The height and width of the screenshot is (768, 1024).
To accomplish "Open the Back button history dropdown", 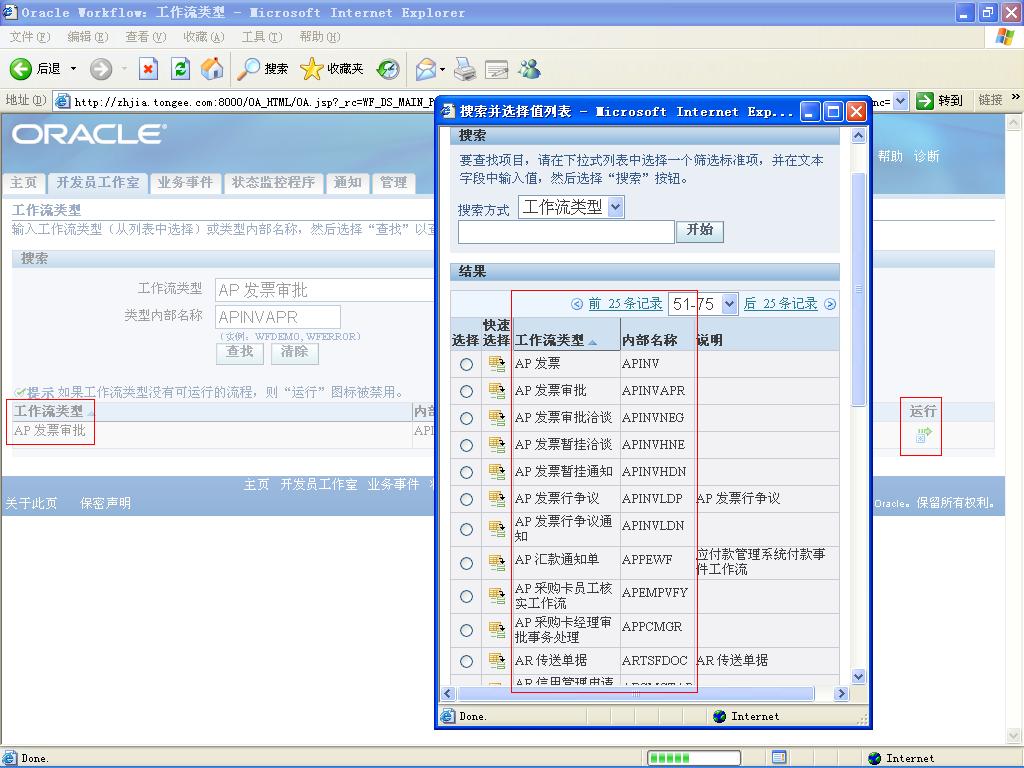I will click(x=73, y=69).
